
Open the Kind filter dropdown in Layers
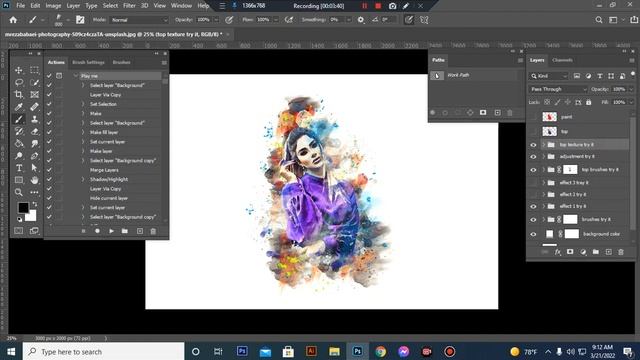click(549, 76)
